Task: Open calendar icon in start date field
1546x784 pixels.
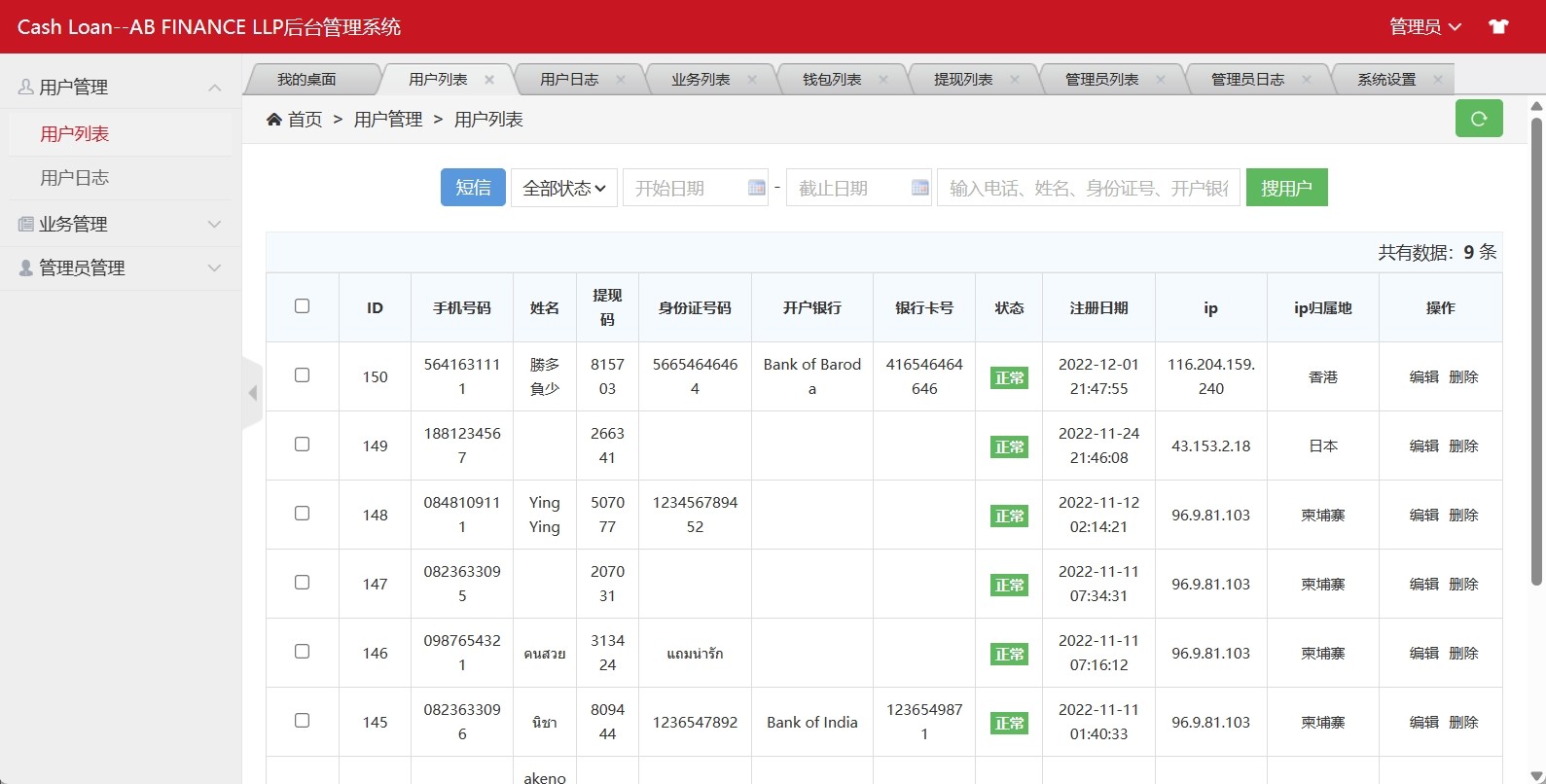Action: [x=756, y=188]
